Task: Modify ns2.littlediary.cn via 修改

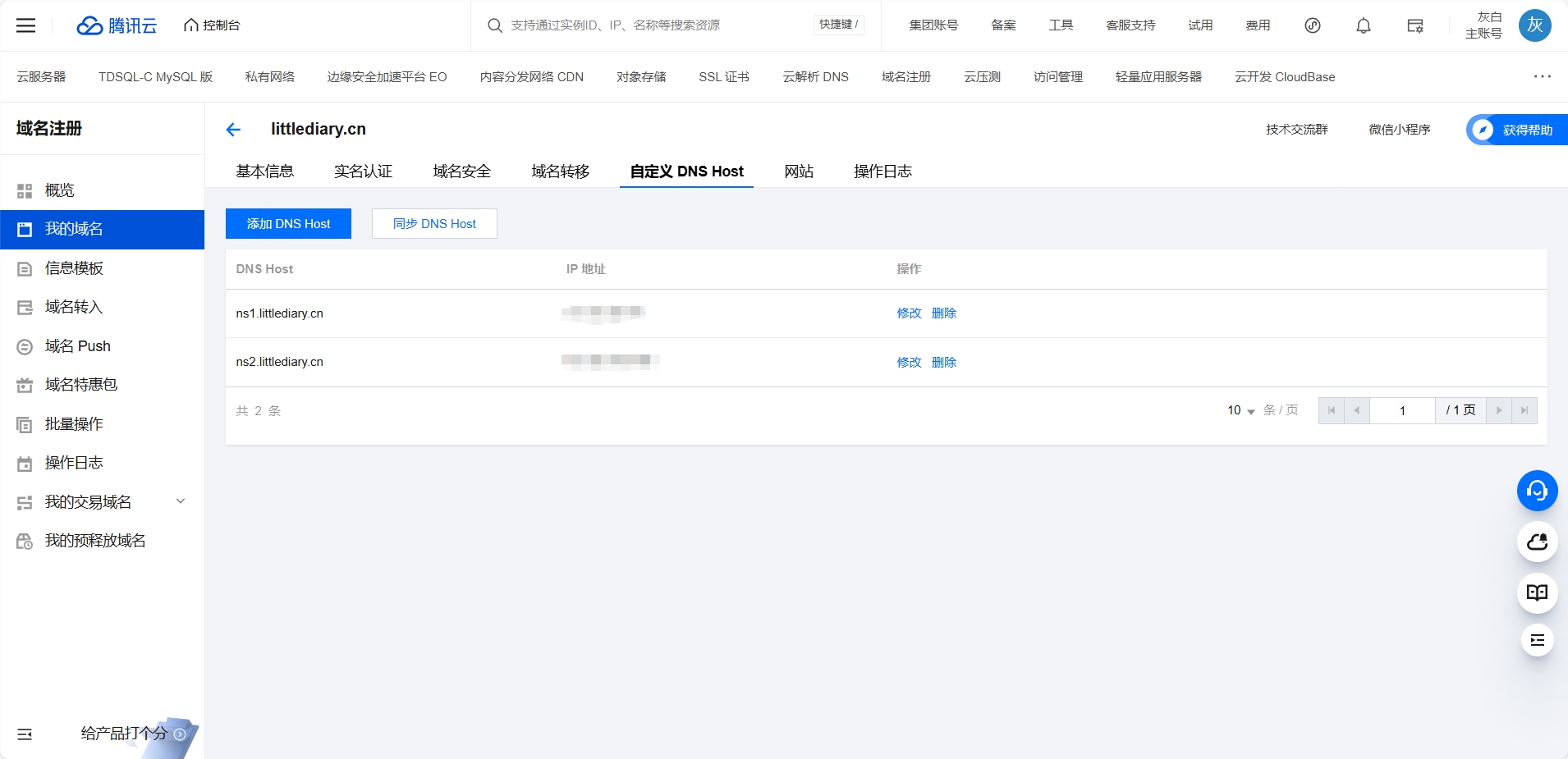Action: click(x=909, y=363)
